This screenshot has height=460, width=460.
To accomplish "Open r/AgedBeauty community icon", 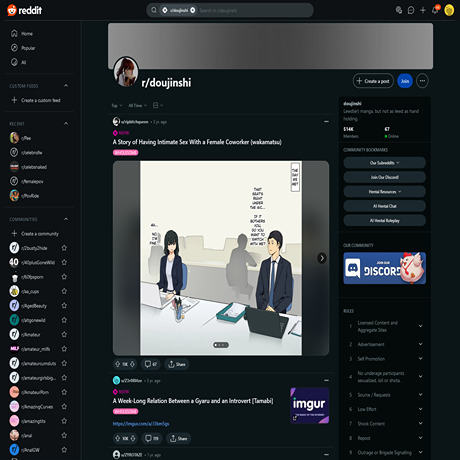I will pyautogui.click(x=14, y=305).
